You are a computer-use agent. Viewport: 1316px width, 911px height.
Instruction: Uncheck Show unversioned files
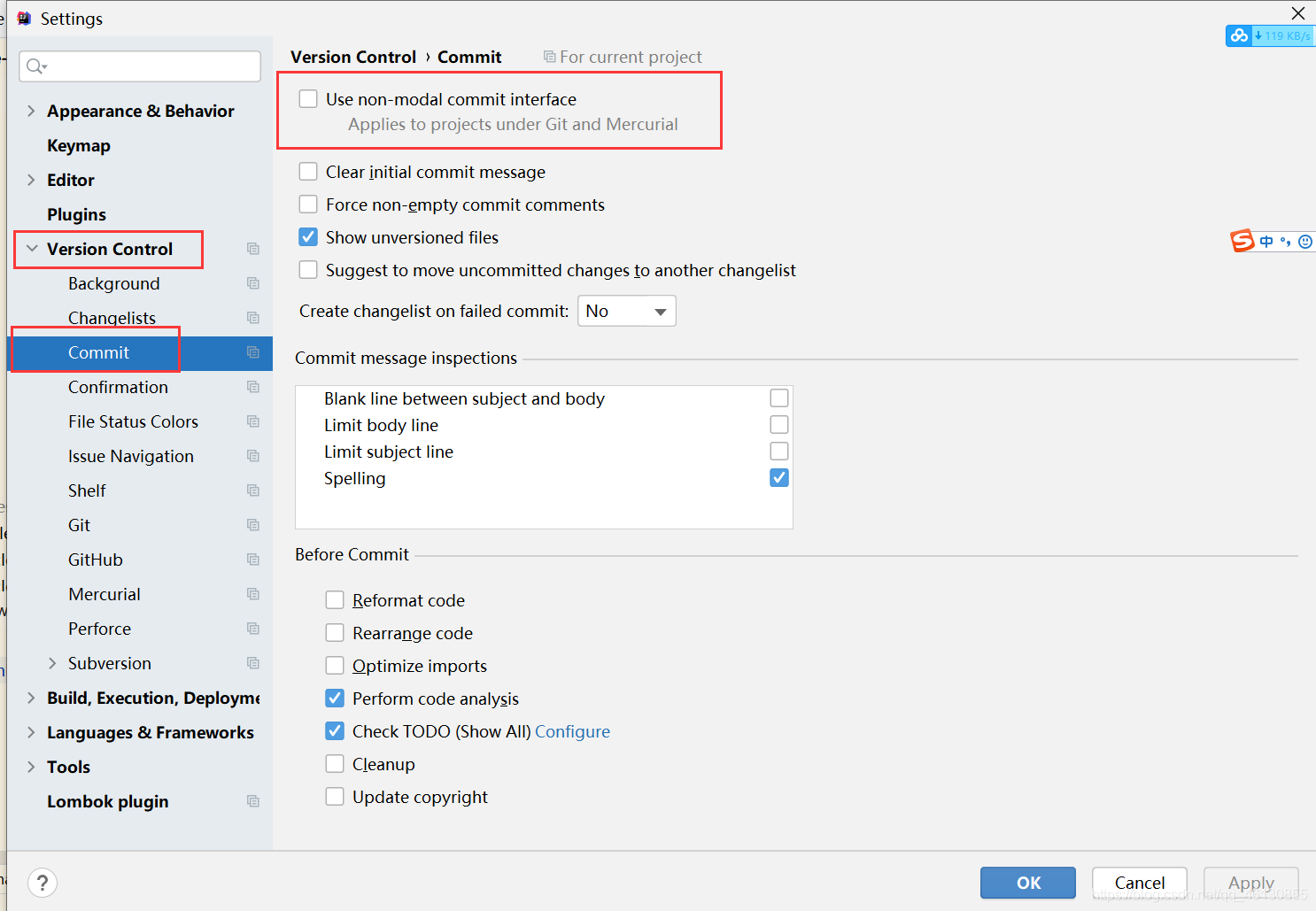coord(308,237)
